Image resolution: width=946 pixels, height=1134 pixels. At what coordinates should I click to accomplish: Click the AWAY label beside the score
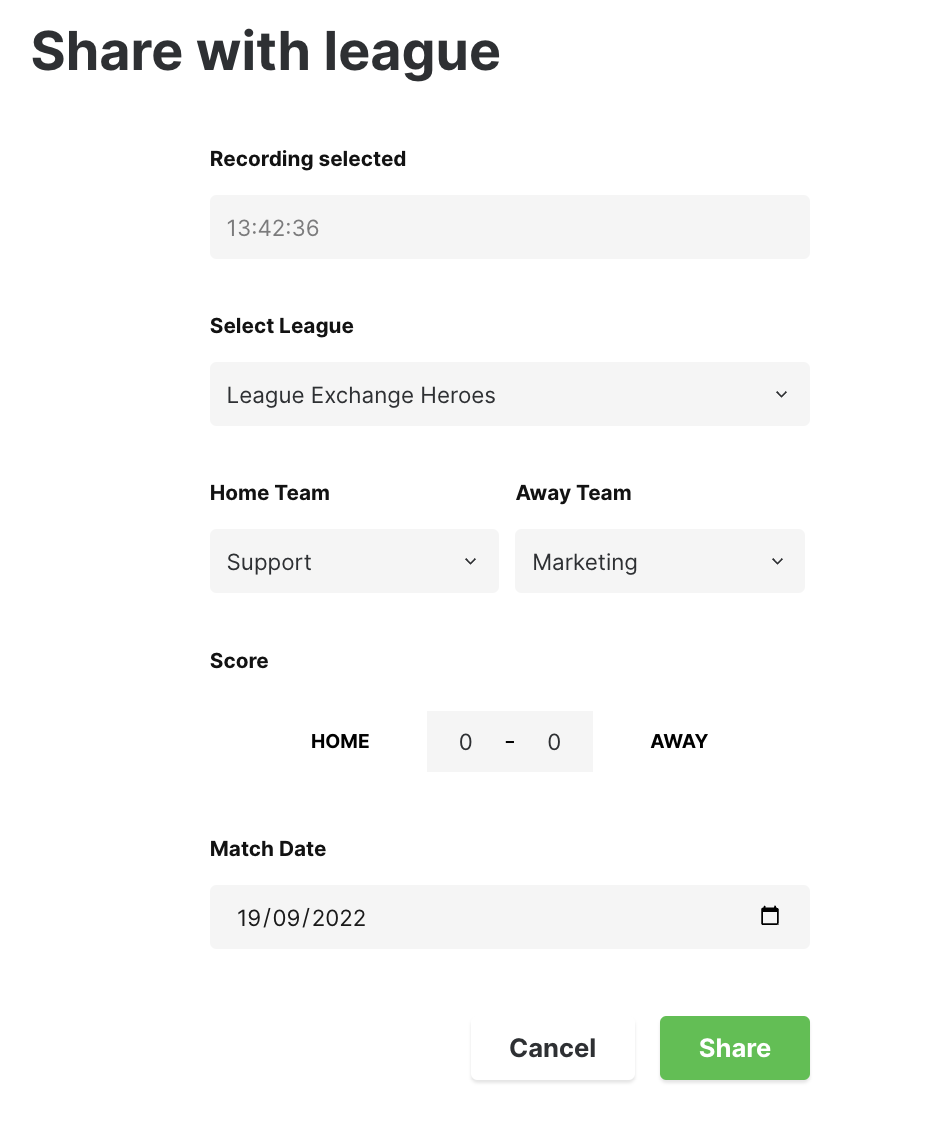(x=678, y=741)
